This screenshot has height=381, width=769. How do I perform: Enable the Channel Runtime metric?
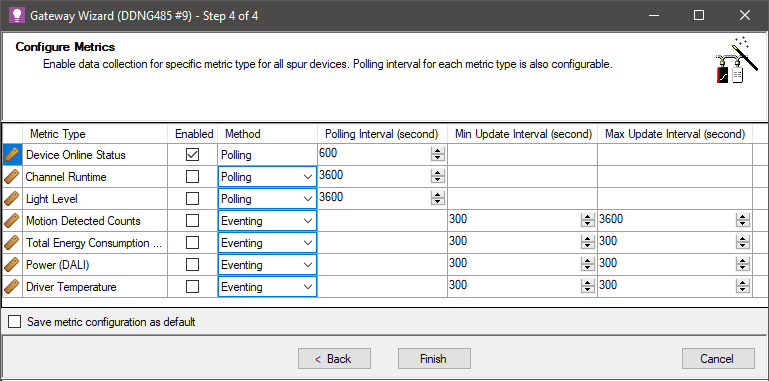(193, 177)
